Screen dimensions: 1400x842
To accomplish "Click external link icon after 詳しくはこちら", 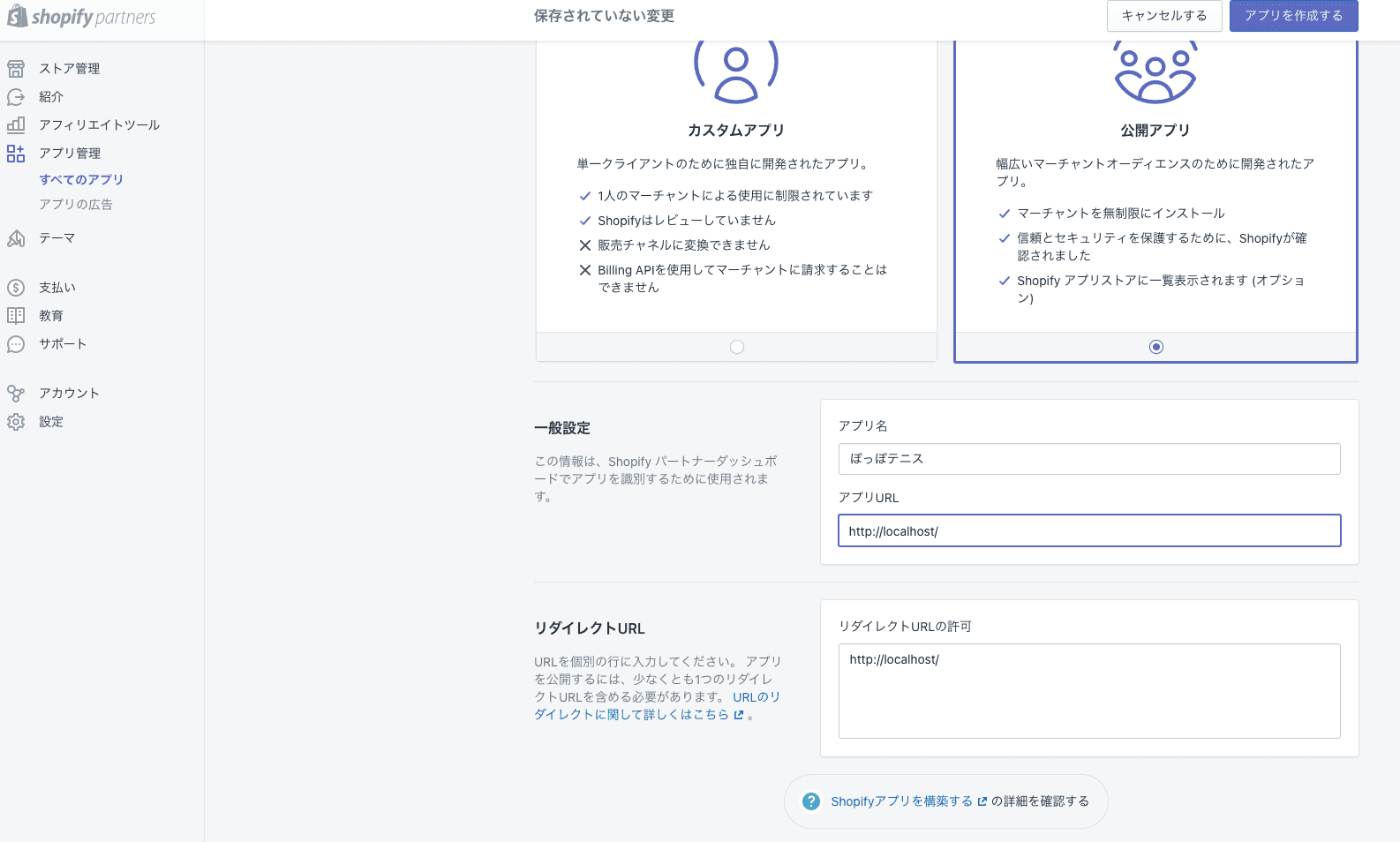I will tap(739, 715).
